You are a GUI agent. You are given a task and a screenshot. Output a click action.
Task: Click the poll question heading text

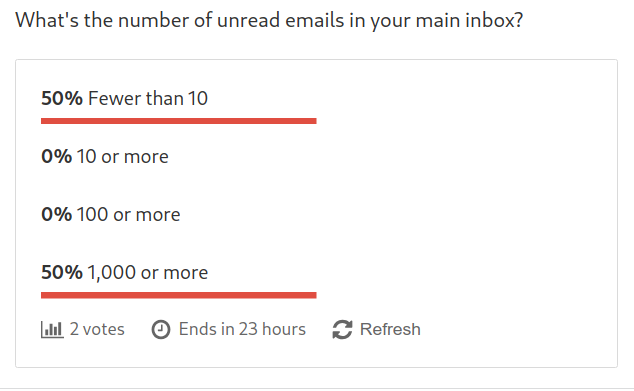pos(269,20)
